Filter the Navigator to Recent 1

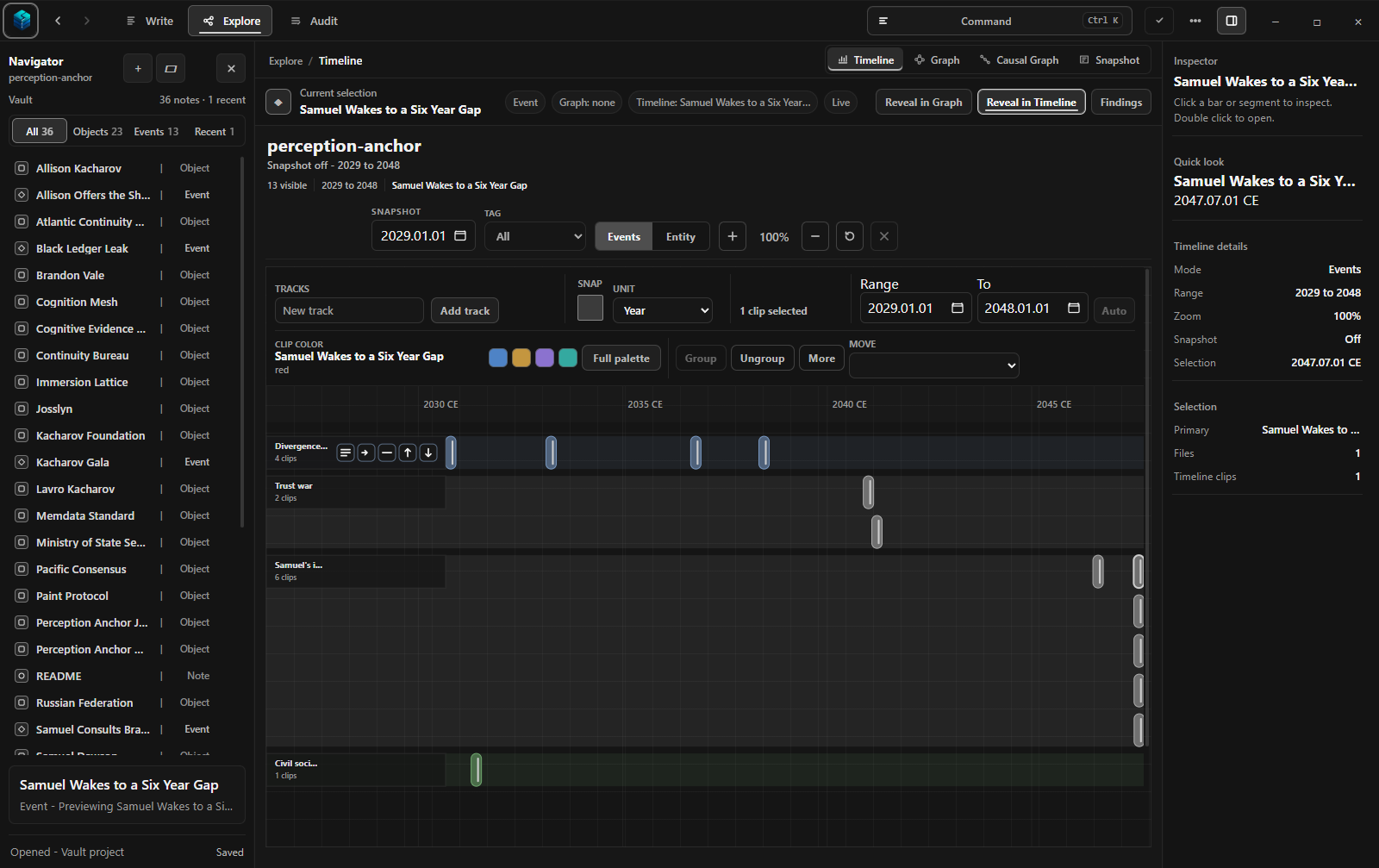tap(215, 132)
